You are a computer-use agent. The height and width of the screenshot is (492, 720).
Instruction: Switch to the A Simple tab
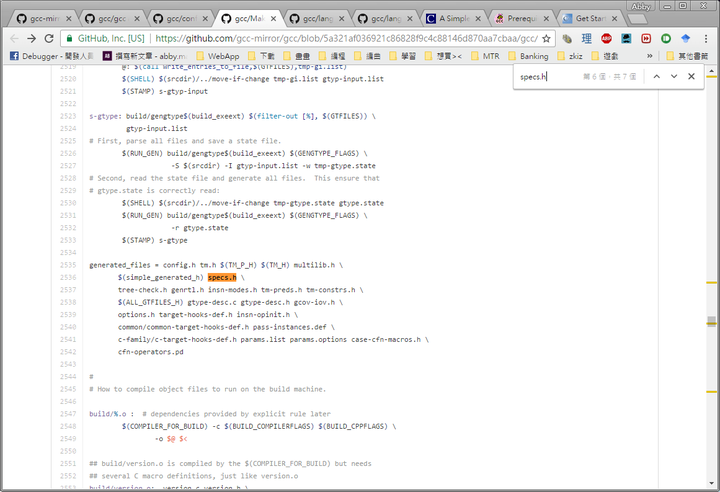pos(453,18)
